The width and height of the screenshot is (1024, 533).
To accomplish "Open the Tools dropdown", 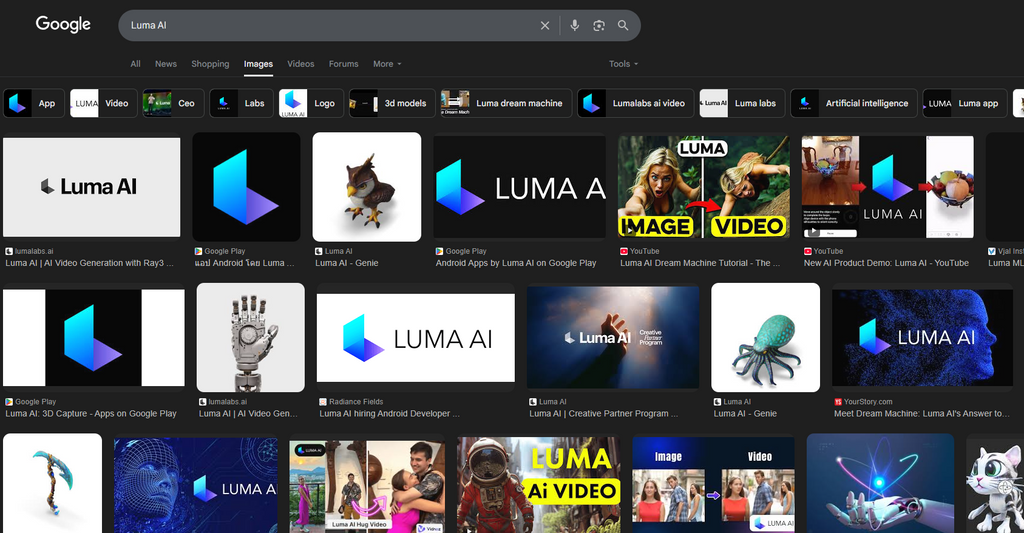I will point(623,64).
